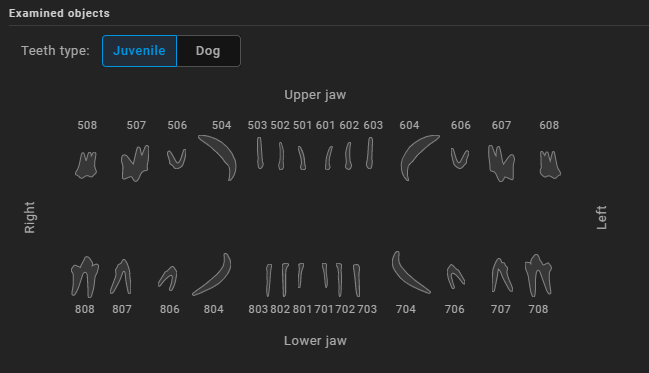
Task: Pick lower right molar tooth 808
Action: 85,277
